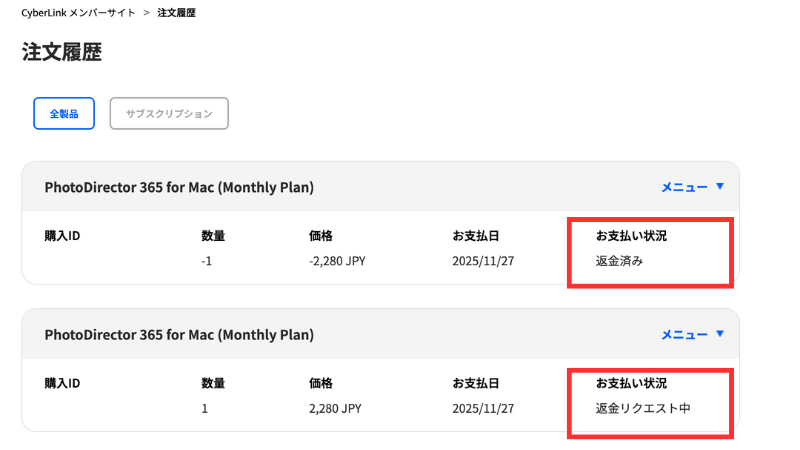Click the product title of the 返金済み order
Viewport: 800px width, 450px height.
coord(179,187)
